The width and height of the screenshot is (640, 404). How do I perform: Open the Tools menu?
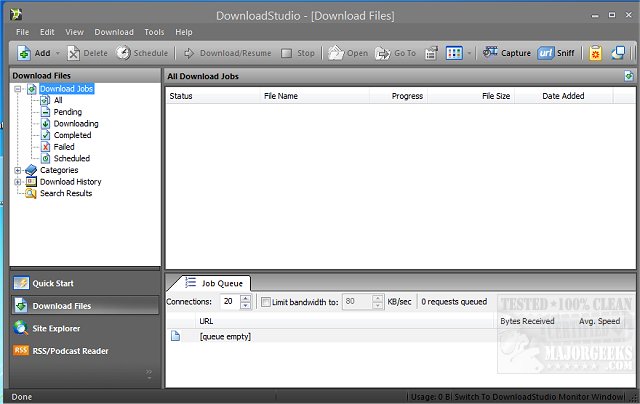[154, 32]
